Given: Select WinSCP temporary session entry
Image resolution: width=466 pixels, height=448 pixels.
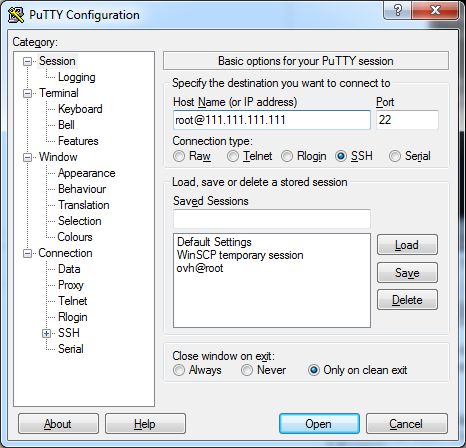Looking at the screenshot, I should 240,255.
